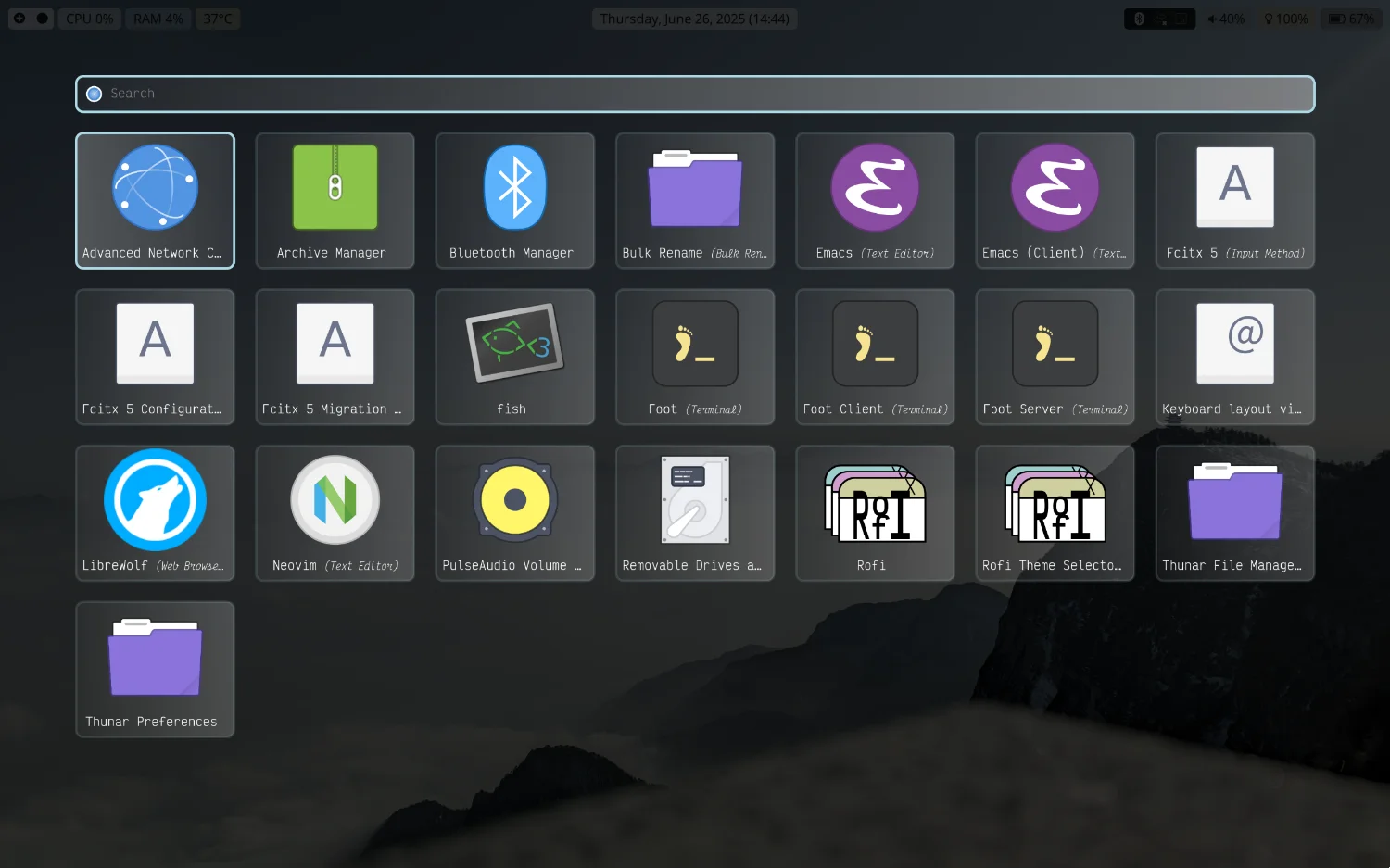Open Bluetooth Manager
1390x868 pixels.
[x=515, y=200]
